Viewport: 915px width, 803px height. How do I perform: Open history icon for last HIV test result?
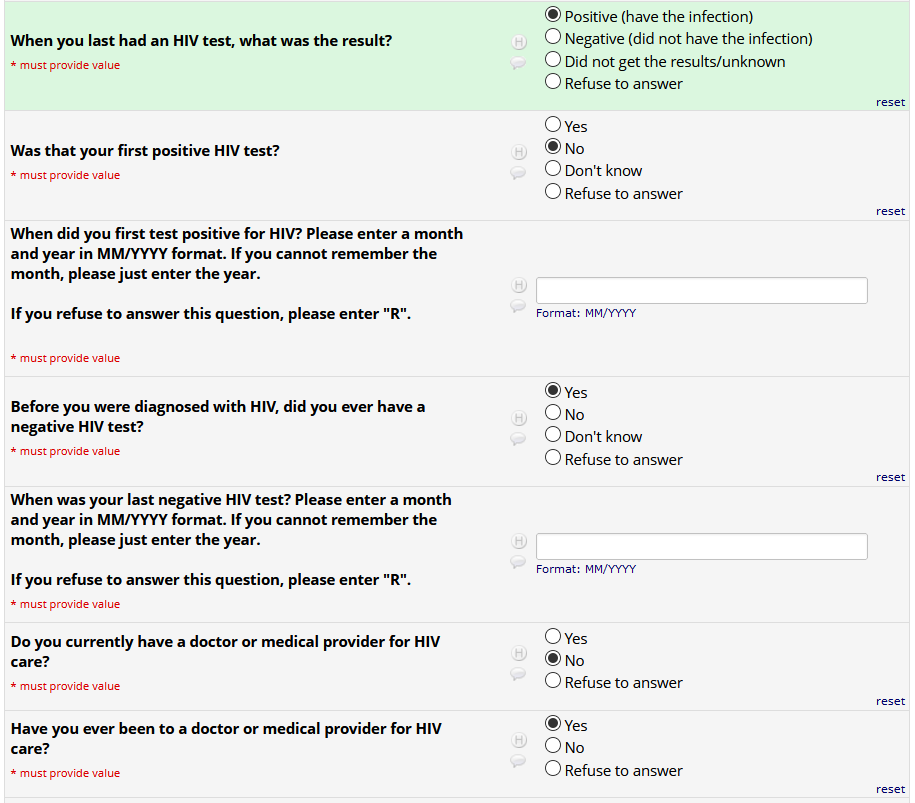[x=518, y=43]
